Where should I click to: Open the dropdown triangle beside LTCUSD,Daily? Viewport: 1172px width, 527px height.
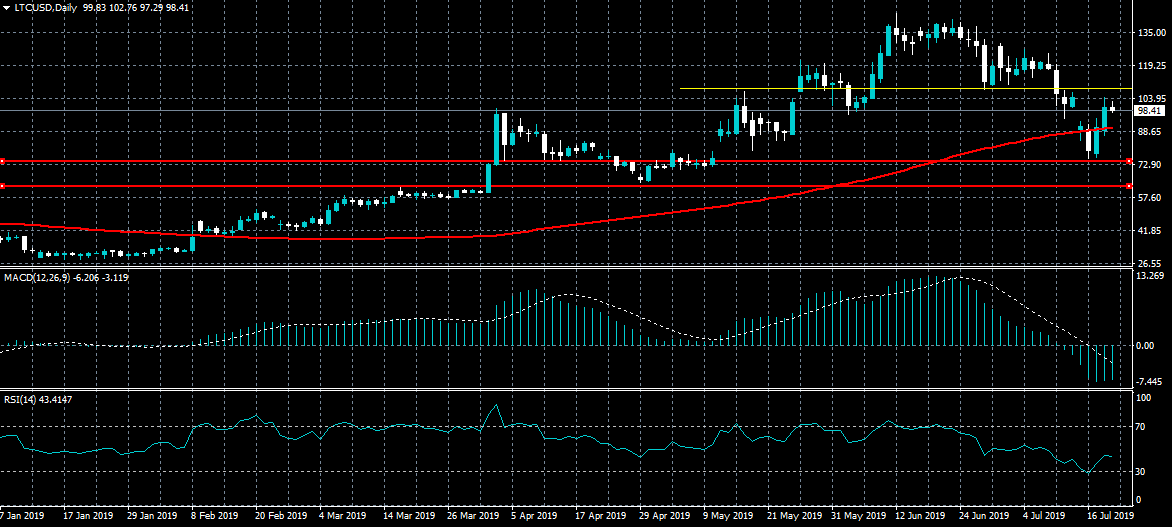coord(7,6)
